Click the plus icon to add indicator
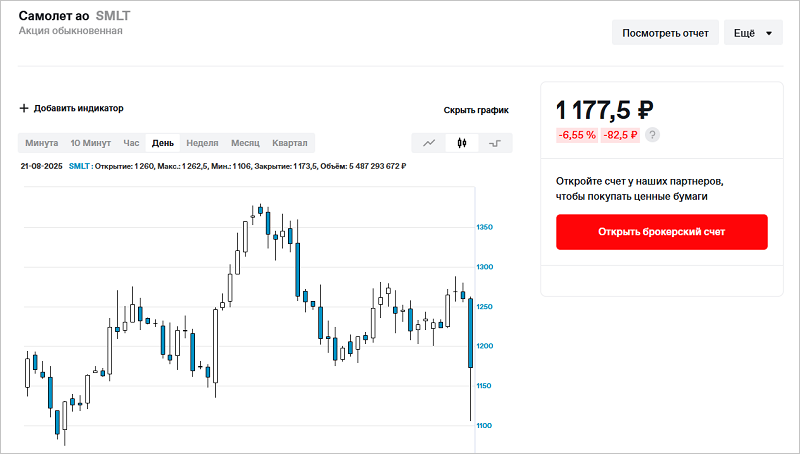Image resolution: width=800 pixels, height=454 pixels. 24,108
